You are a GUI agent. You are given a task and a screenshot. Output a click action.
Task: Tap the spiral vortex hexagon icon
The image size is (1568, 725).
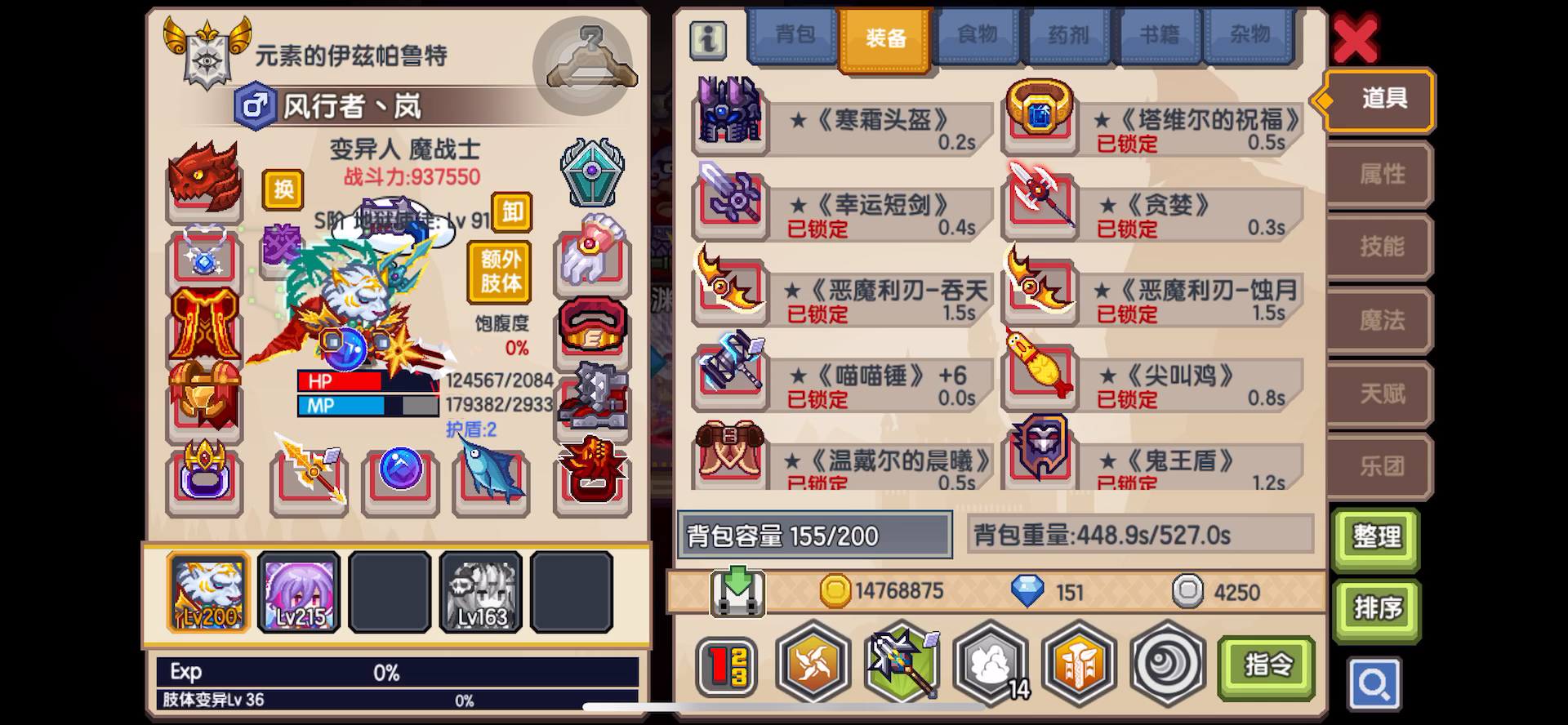click(x=1168, y=663)
